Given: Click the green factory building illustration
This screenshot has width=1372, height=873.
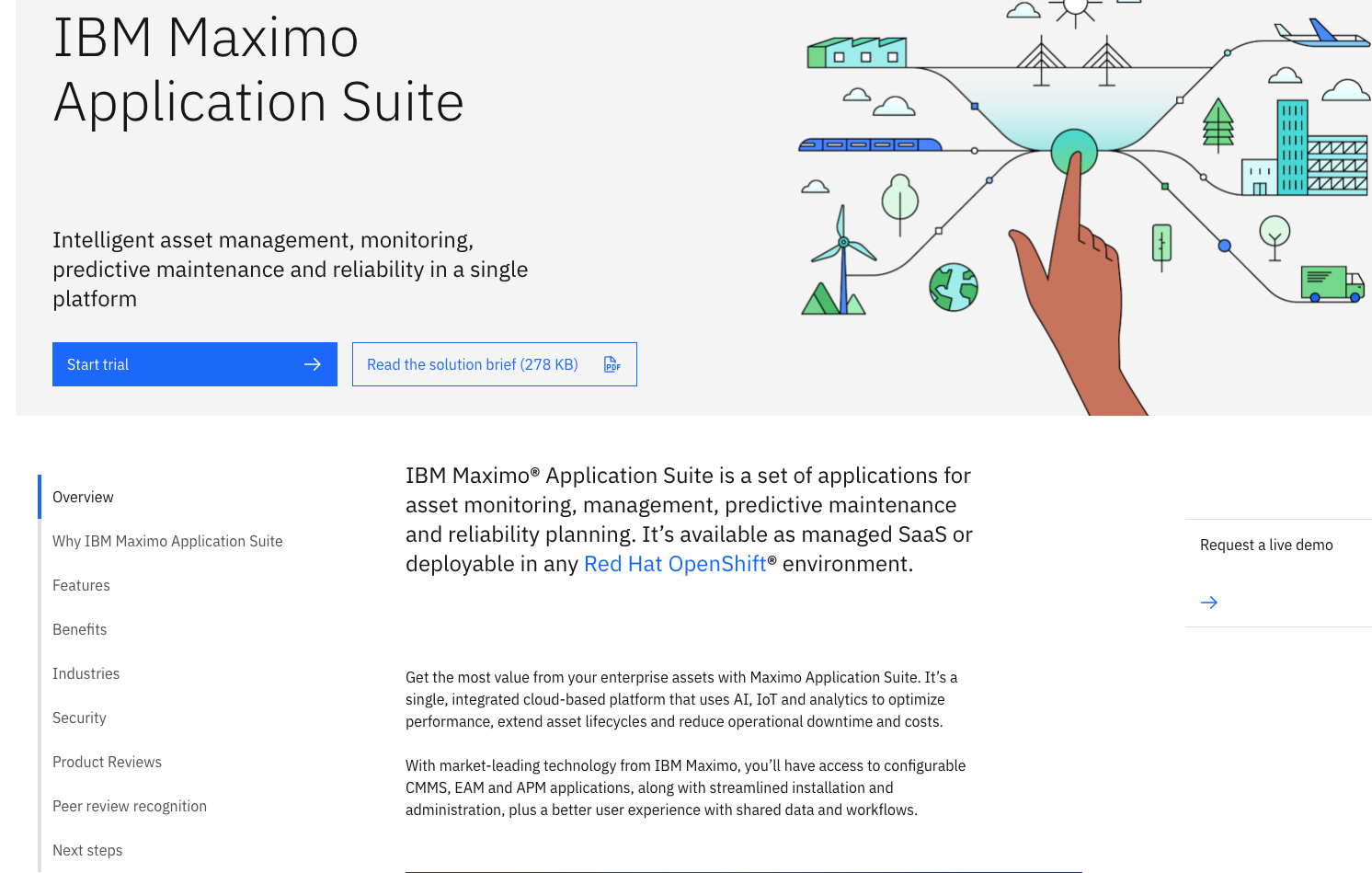Looking at the screenshot, I should click(x=856, y=52).
